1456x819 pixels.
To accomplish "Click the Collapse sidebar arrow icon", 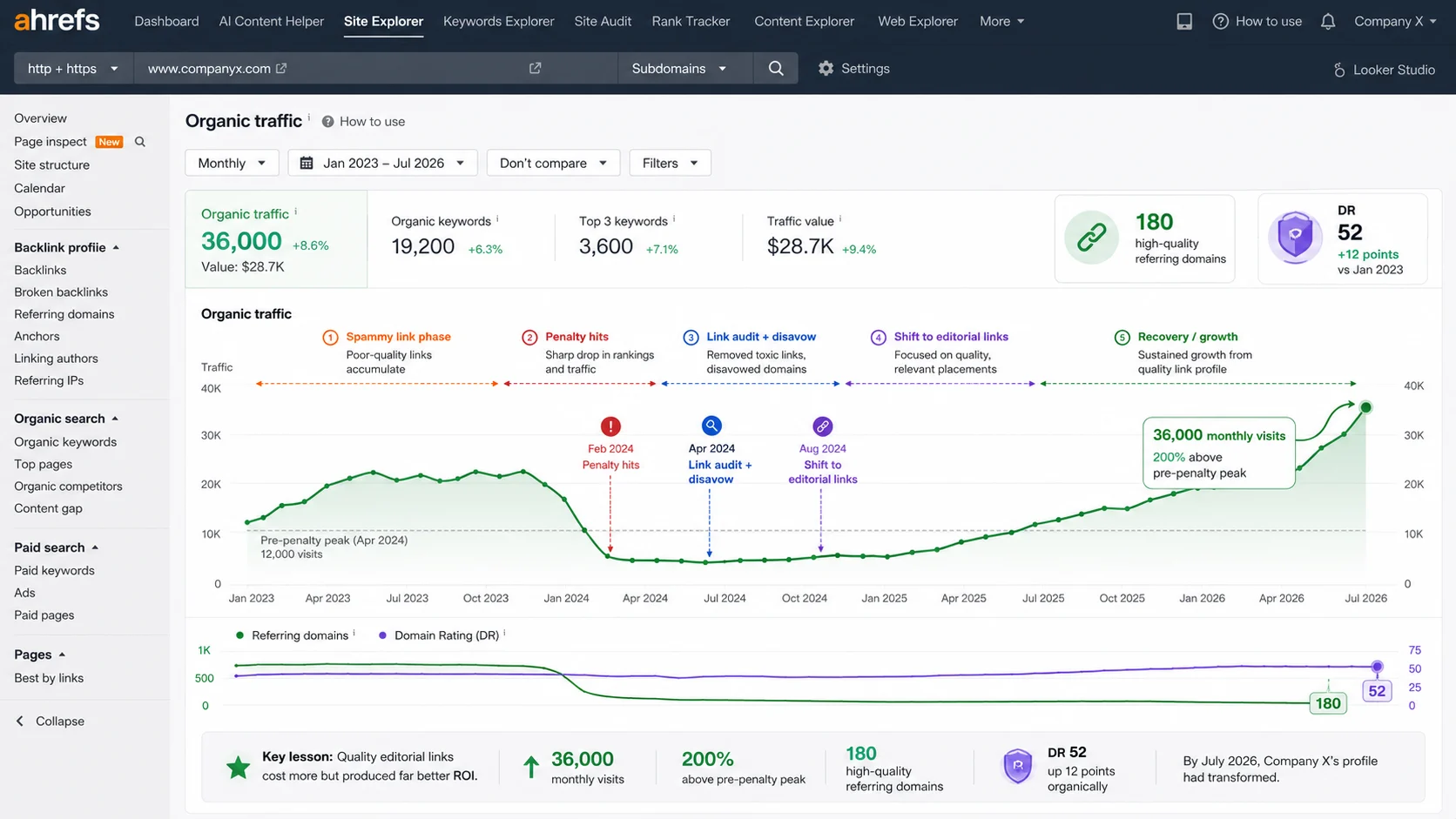I will (20, 721).
